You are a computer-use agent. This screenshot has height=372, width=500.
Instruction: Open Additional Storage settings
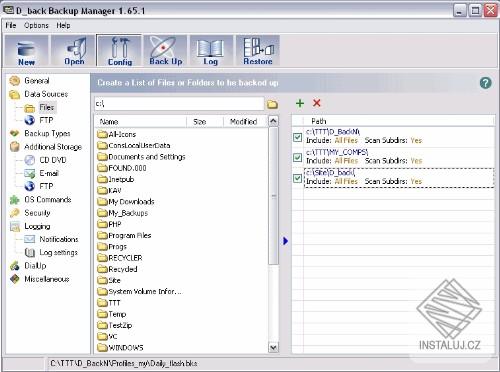pos(53,147)
